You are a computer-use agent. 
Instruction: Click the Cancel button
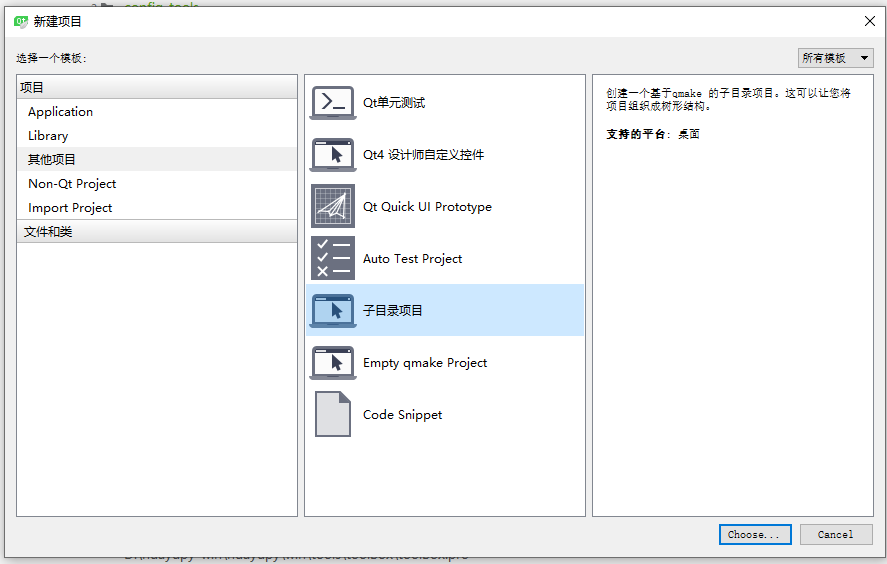tap(836, 535)
